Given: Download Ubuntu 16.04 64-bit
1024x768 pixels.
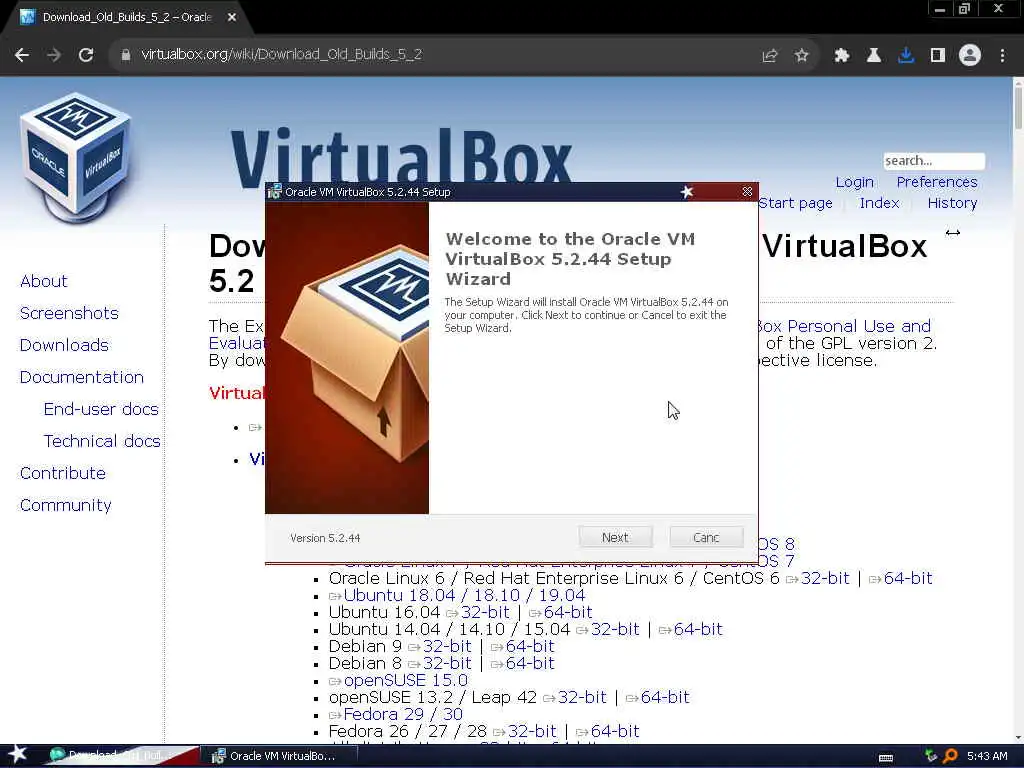Looking at the screenshot, I should (568, 613).
